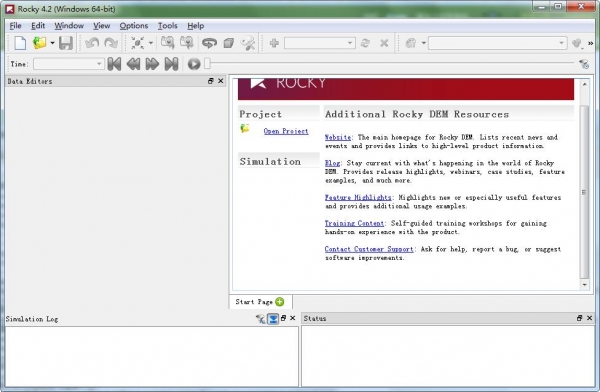Click the plus add icon
This screenshot has width=600, height=392.
point(274,43)
